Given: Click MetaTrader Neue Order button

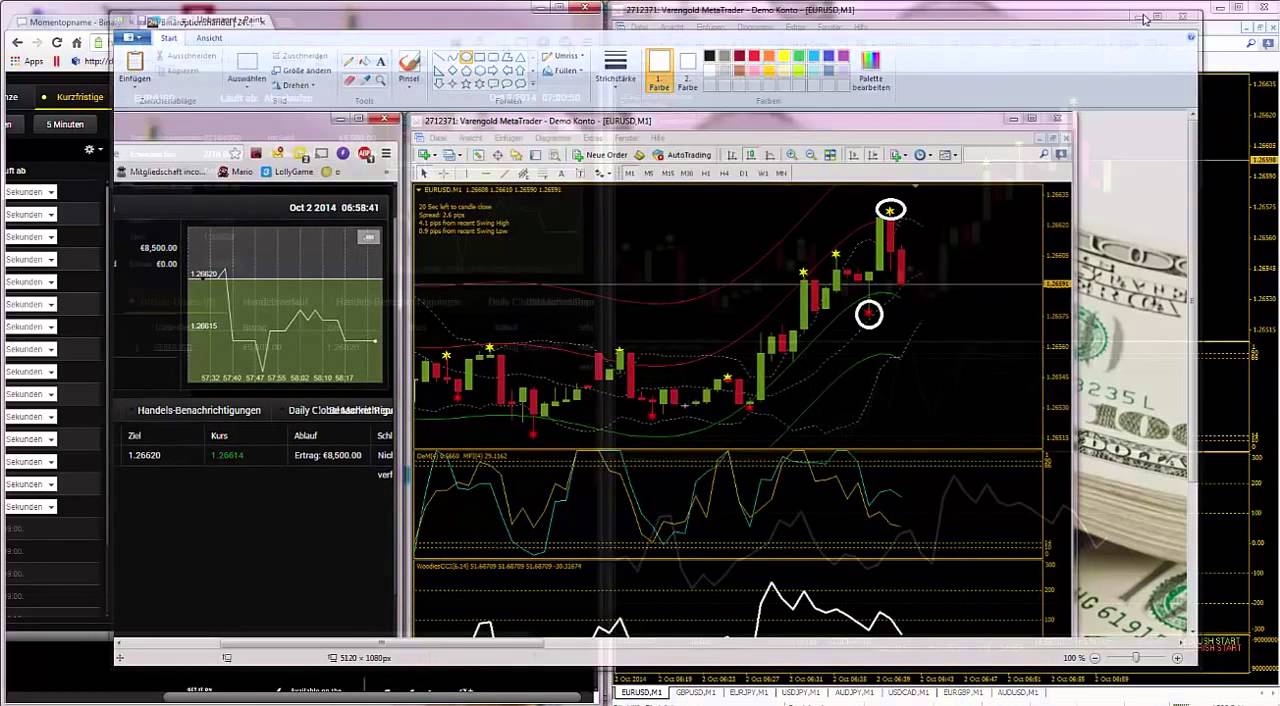Looking at the screenshot, I should click(600, 155).
